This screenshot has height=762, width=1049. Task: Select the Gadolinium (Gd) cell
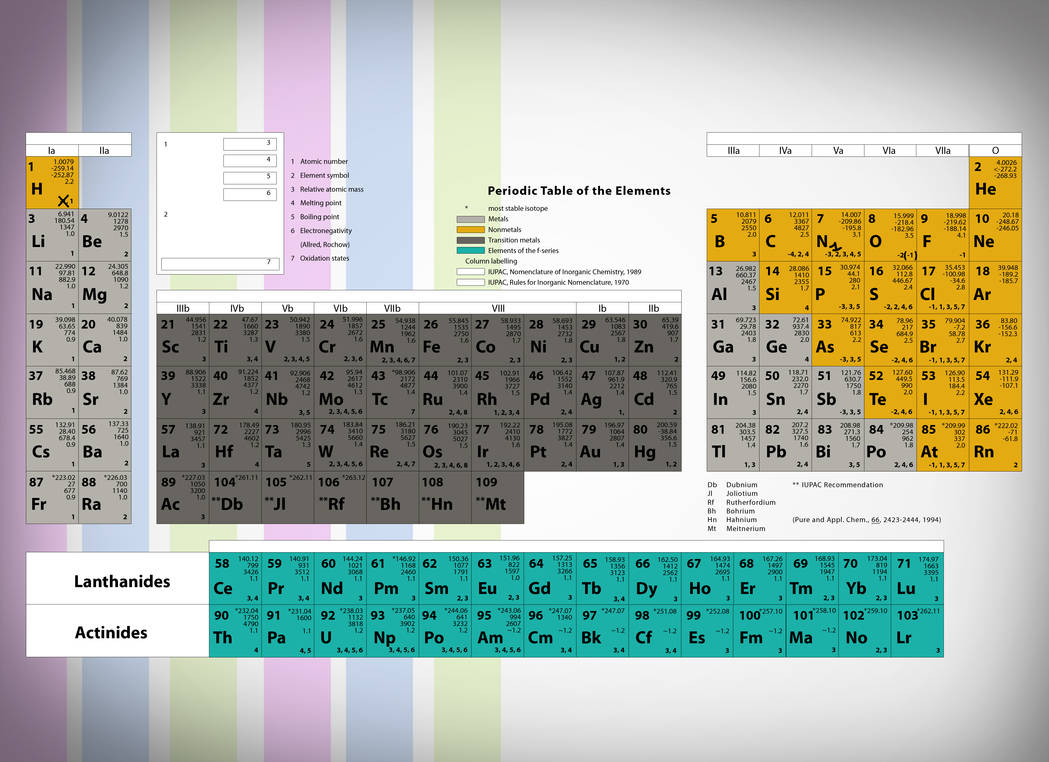click(x=551, y=577)
